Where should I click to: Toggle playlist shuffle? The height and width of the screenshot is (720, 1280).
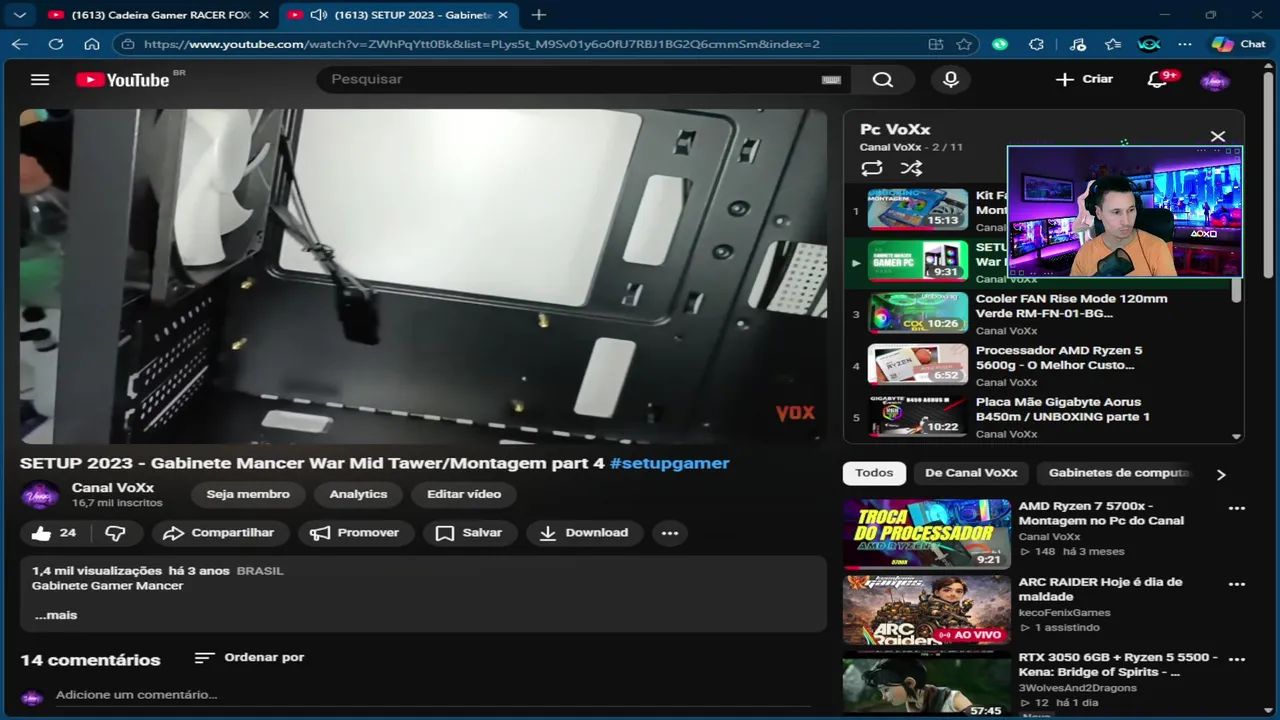point(911,168)
